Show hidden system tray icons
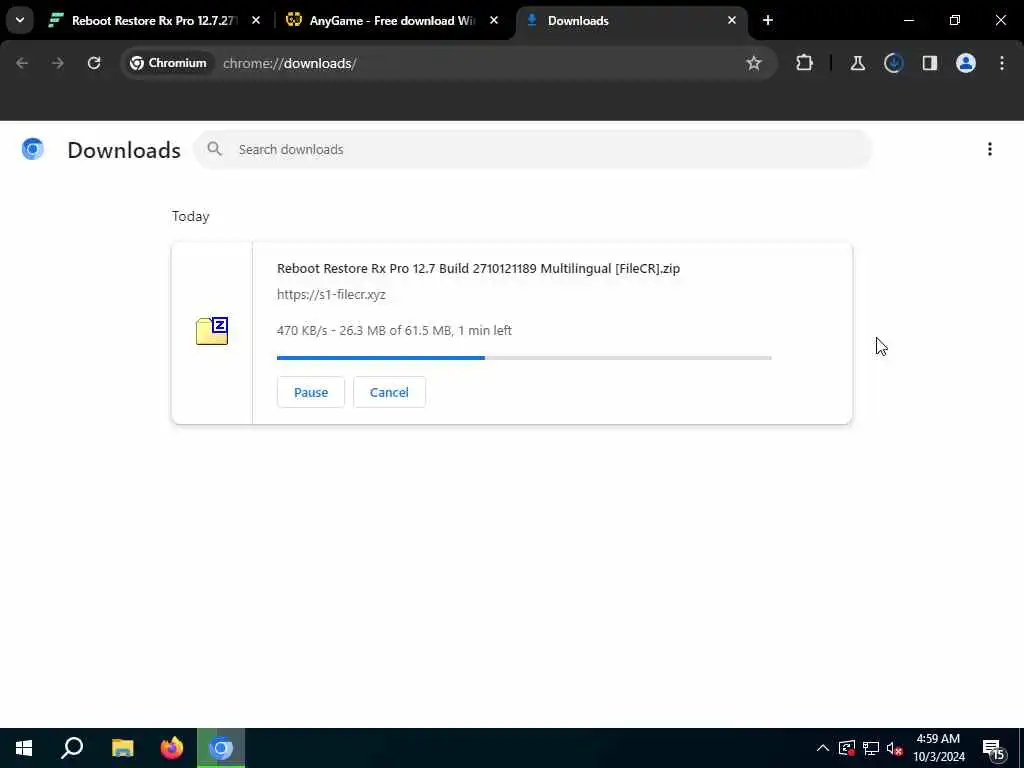This screenshot has height=768, width=1024. coord(823,748)
